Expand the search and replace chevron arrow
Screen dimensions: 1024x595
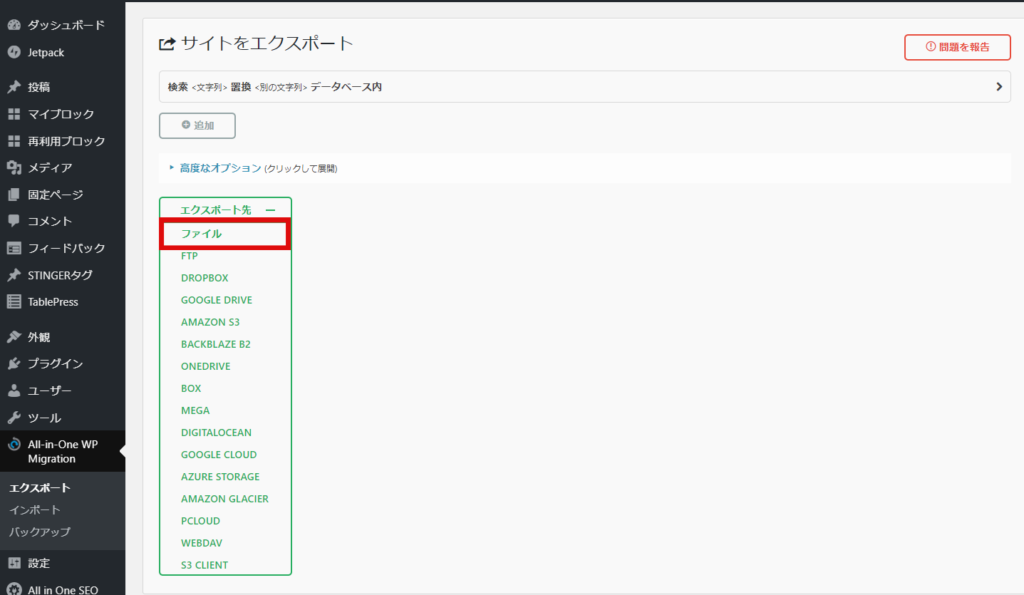[999, 87]
